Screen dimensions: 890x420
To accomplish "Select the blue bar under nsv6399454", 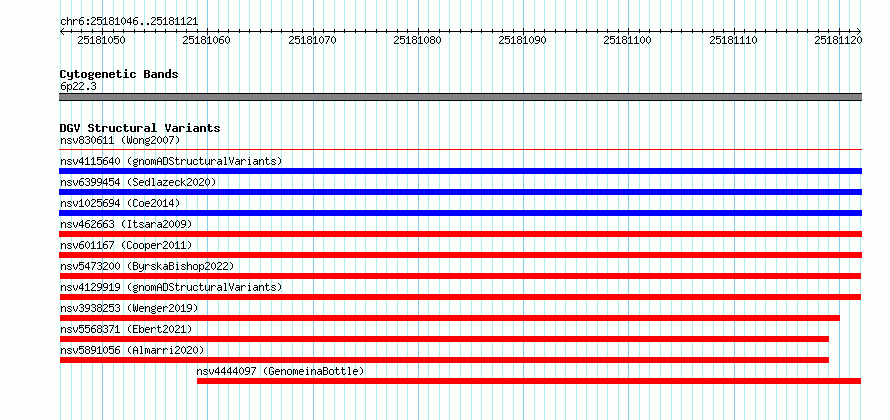I will 461,192.
